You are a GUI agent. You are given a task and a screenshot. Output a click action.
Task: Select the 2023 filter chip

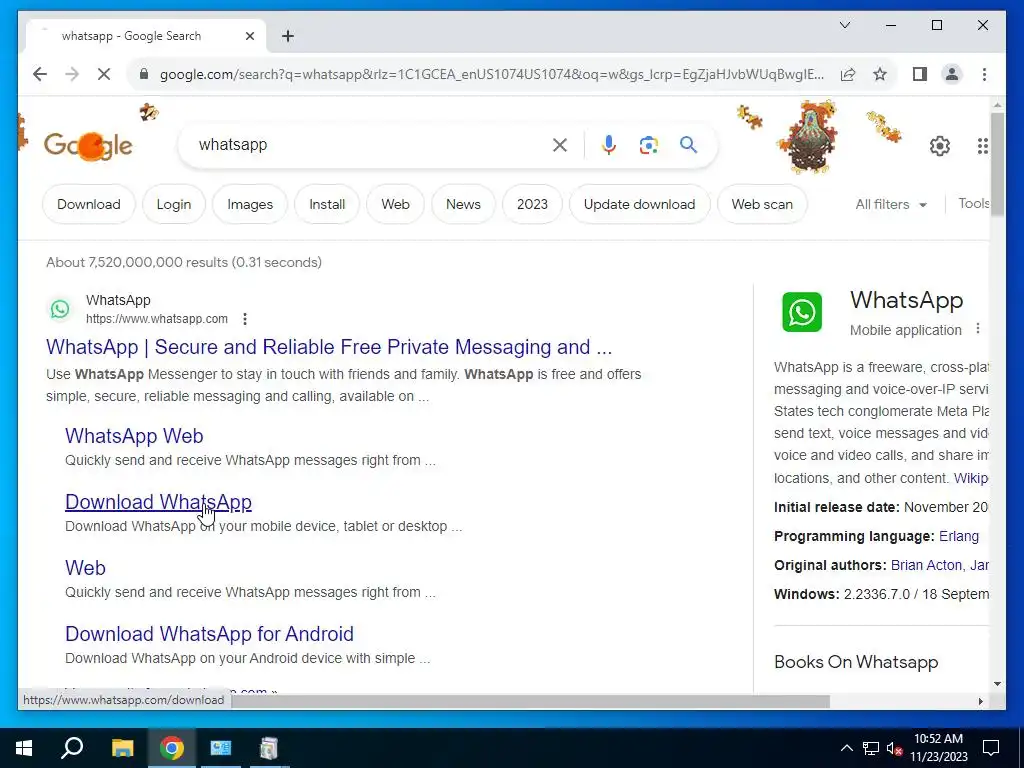coord(532,204)
